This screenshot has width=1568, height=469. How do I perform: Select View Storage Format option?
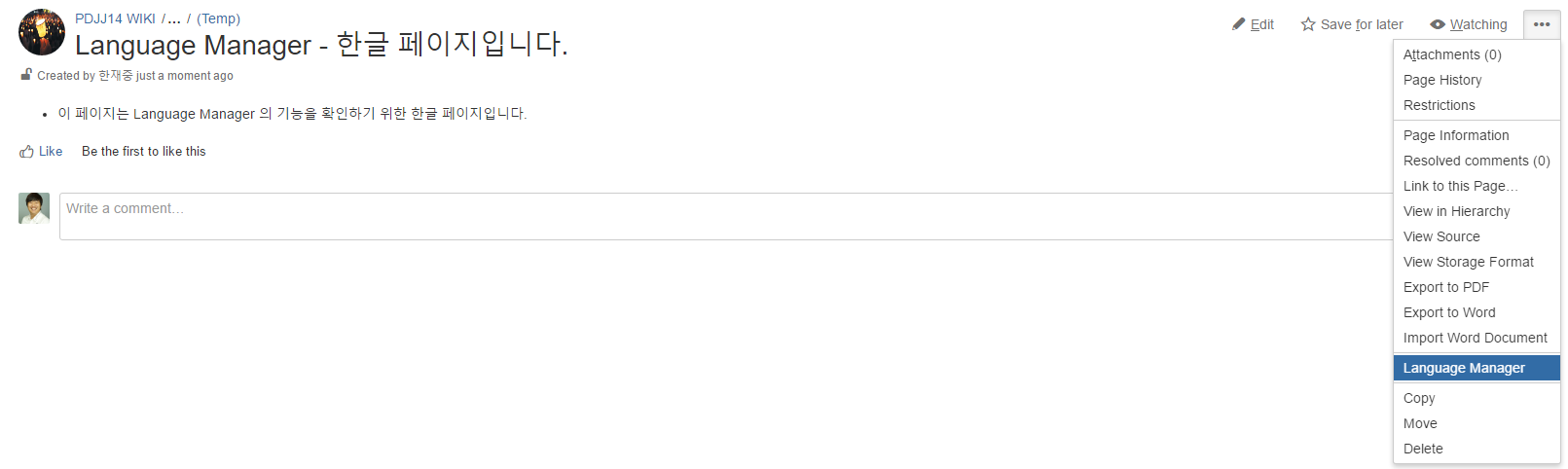1468,262
